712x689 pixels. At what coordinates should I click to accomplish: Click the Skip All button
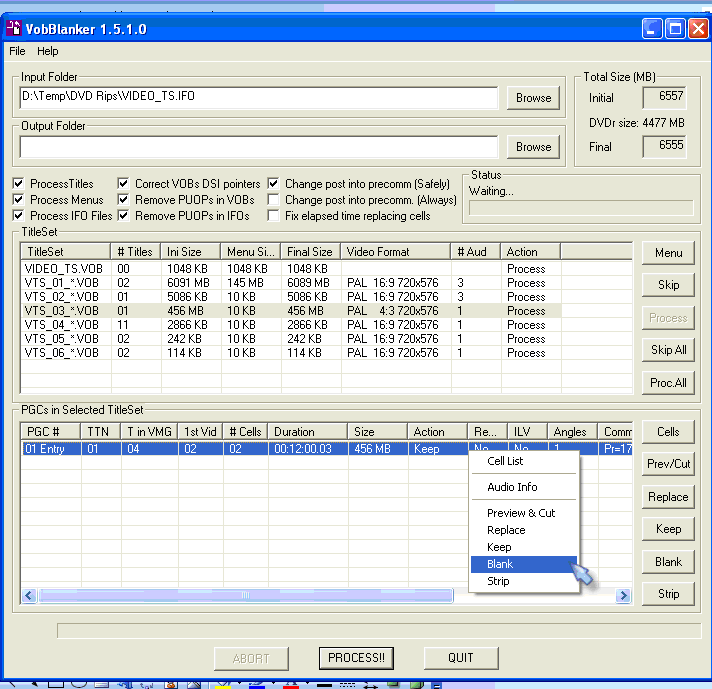pos(668,350)
